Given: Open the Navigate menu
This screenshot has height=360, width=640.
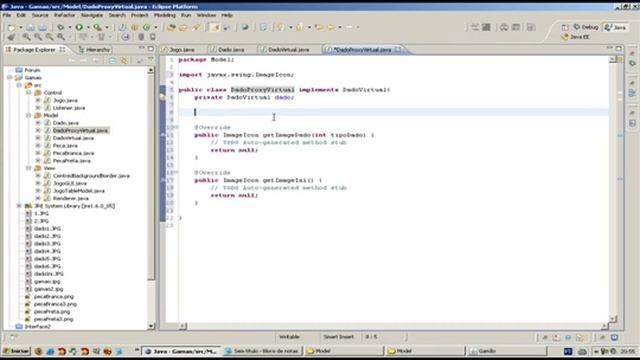Looking at the screenshot, I should point(92,15).
